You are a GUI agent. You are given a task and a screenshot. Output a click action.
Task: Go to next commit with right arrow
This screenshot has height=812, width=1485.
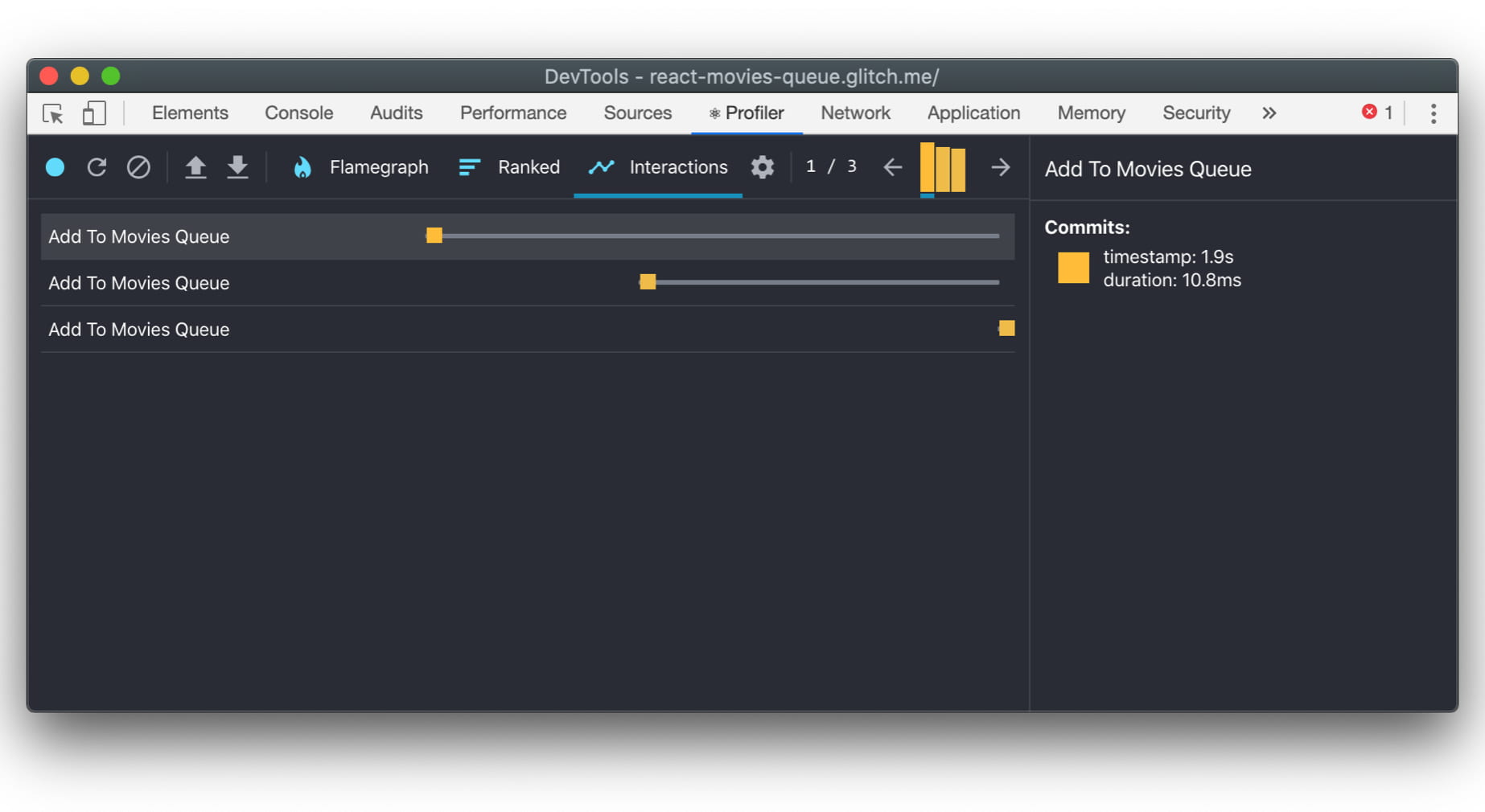[1000, 167]
